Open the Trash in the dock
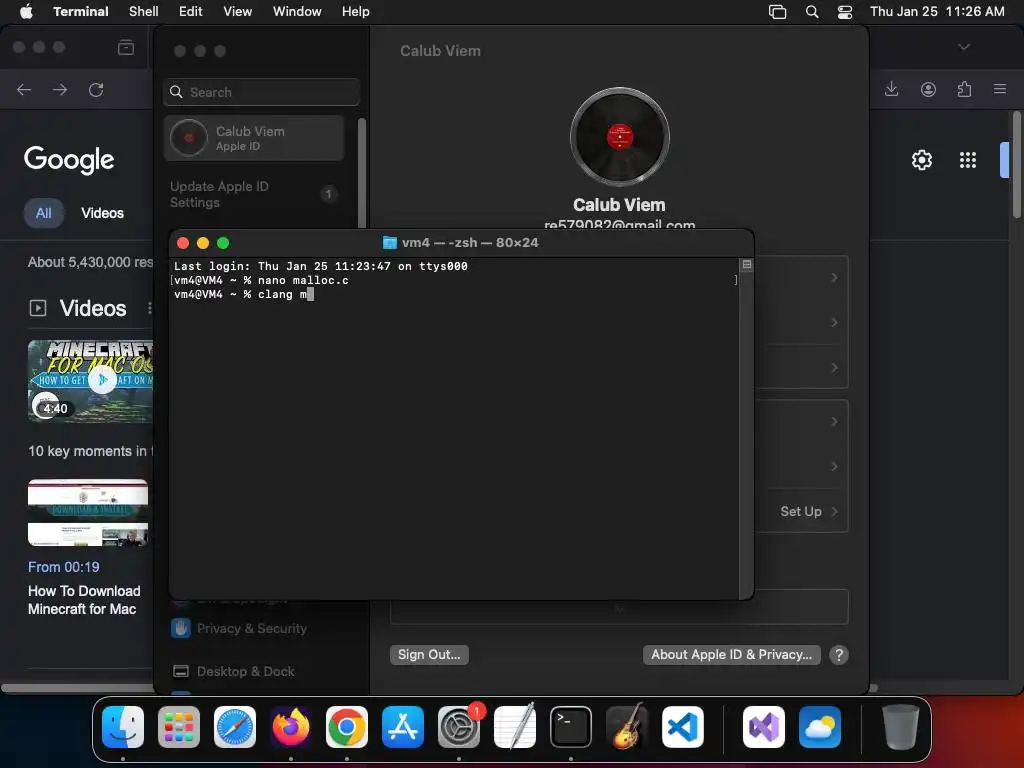The height and width of the screenshot is (768, 1024). 901,727
